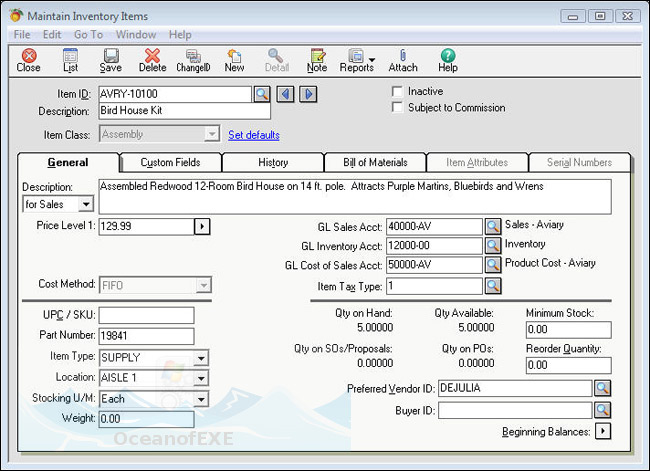The width and height of the screenshot is (650, 471).
Task: Click the Item ID lookup magnifier
Action: coord(261,94)
